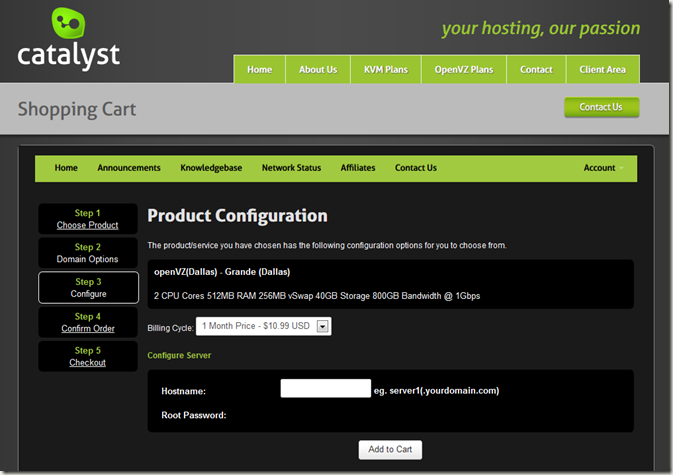
Task: View Network Status page
Action: pyautogui.click(x=291, y=168)
